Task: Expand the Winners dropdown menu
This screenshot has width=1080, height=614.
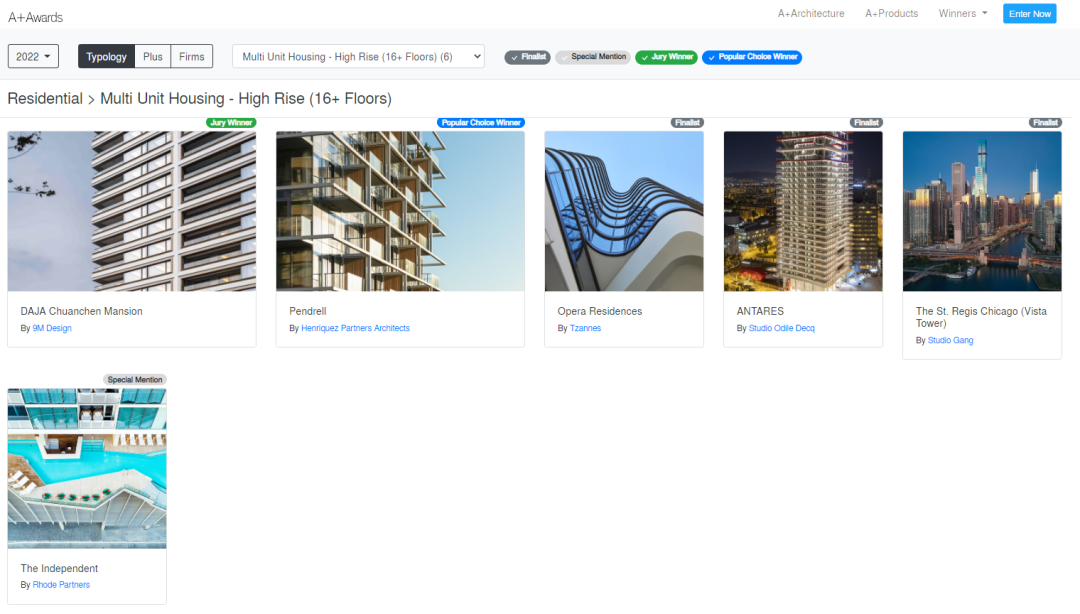Action: (x=962, y=14)
